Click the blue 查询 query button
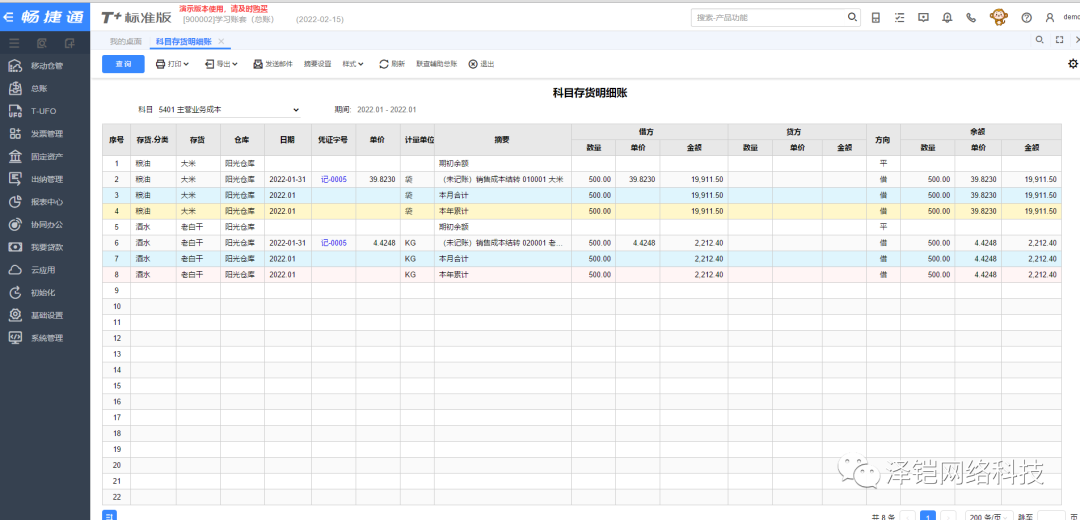 [123, 64]
